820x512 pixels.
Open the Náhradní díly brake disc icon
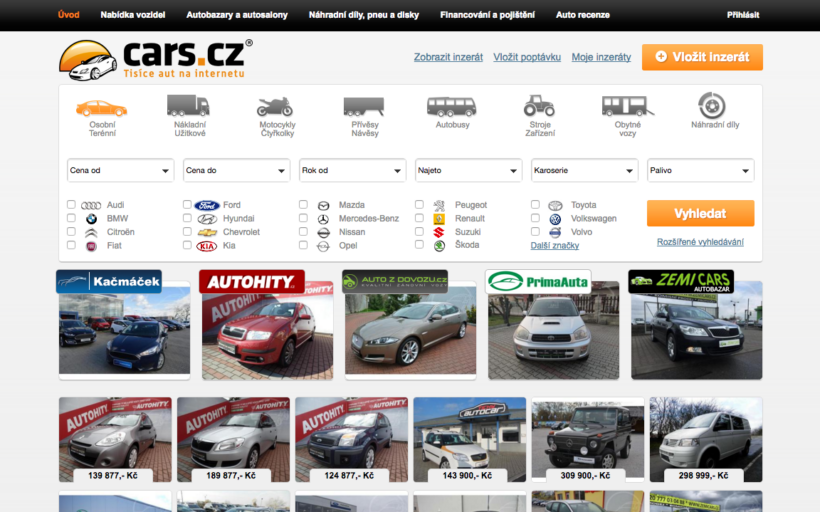tap(712, 105)
